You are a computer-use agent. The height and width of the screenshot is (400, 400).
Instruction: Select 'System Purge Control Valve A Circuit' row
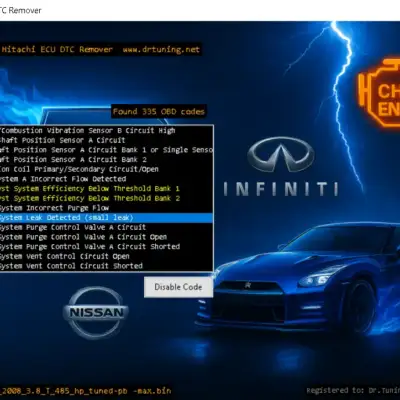(x=106, y=227)
